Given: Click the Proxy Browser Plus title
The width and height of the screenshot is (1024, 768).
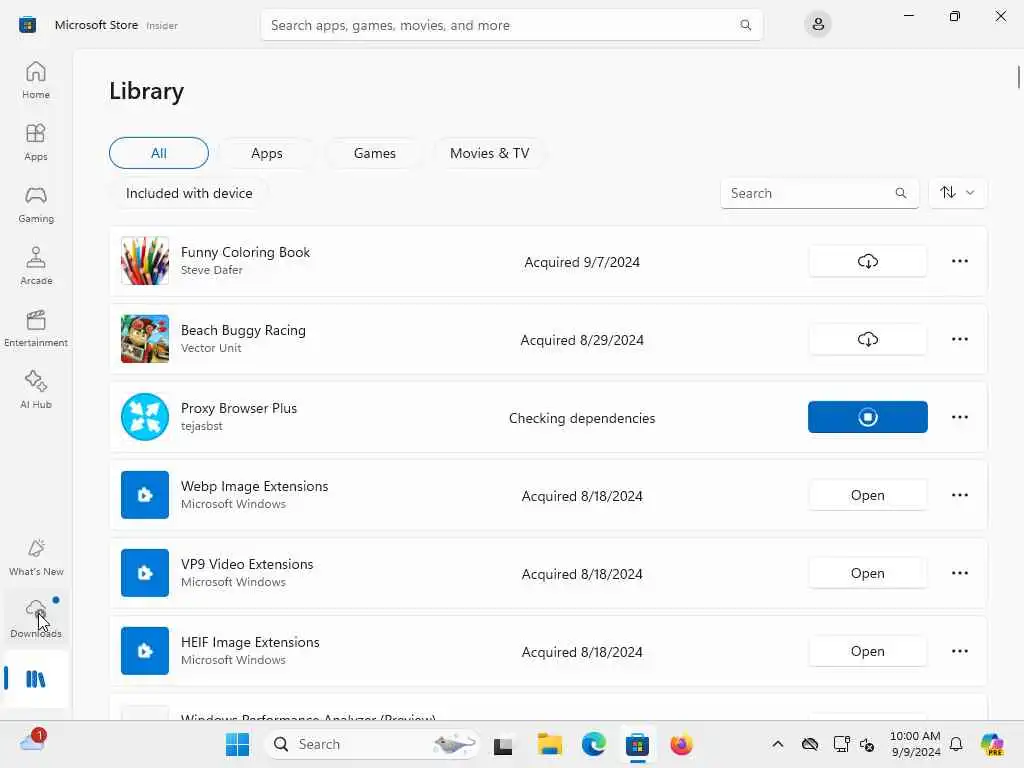Looking at the screenshot, I should click(x=238, y=408).
